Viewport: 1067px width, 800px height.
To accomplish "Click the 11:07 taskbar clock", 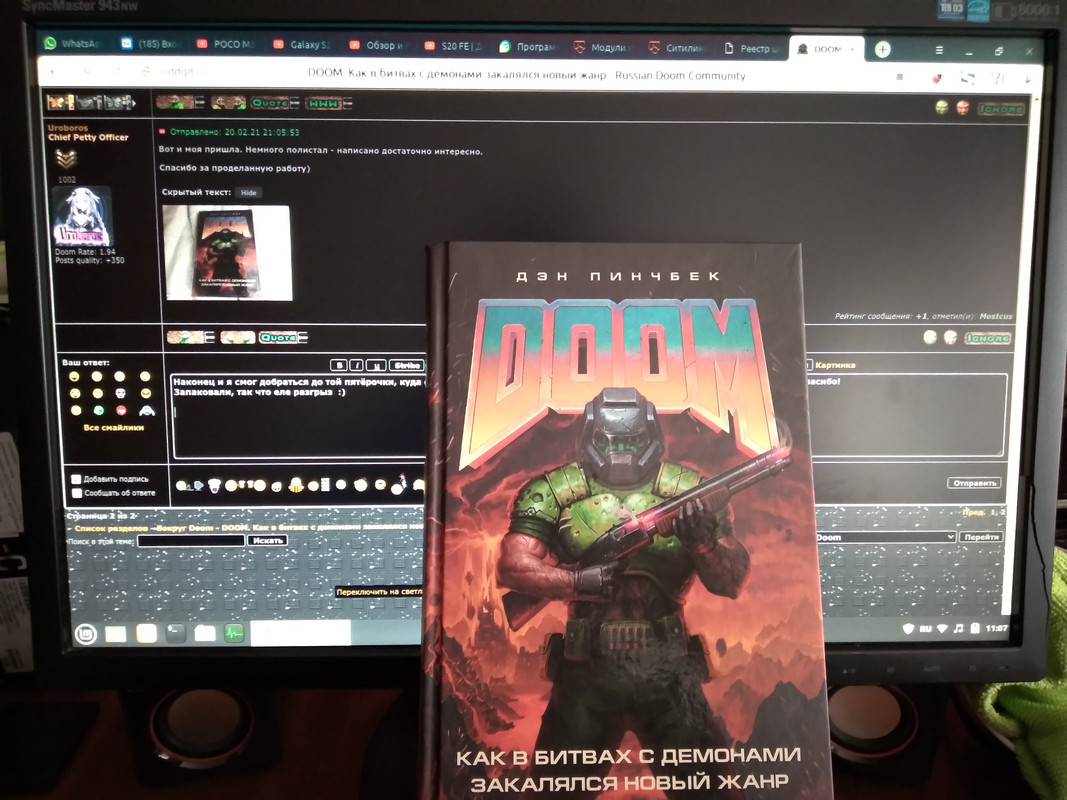I will coord(996,628).
